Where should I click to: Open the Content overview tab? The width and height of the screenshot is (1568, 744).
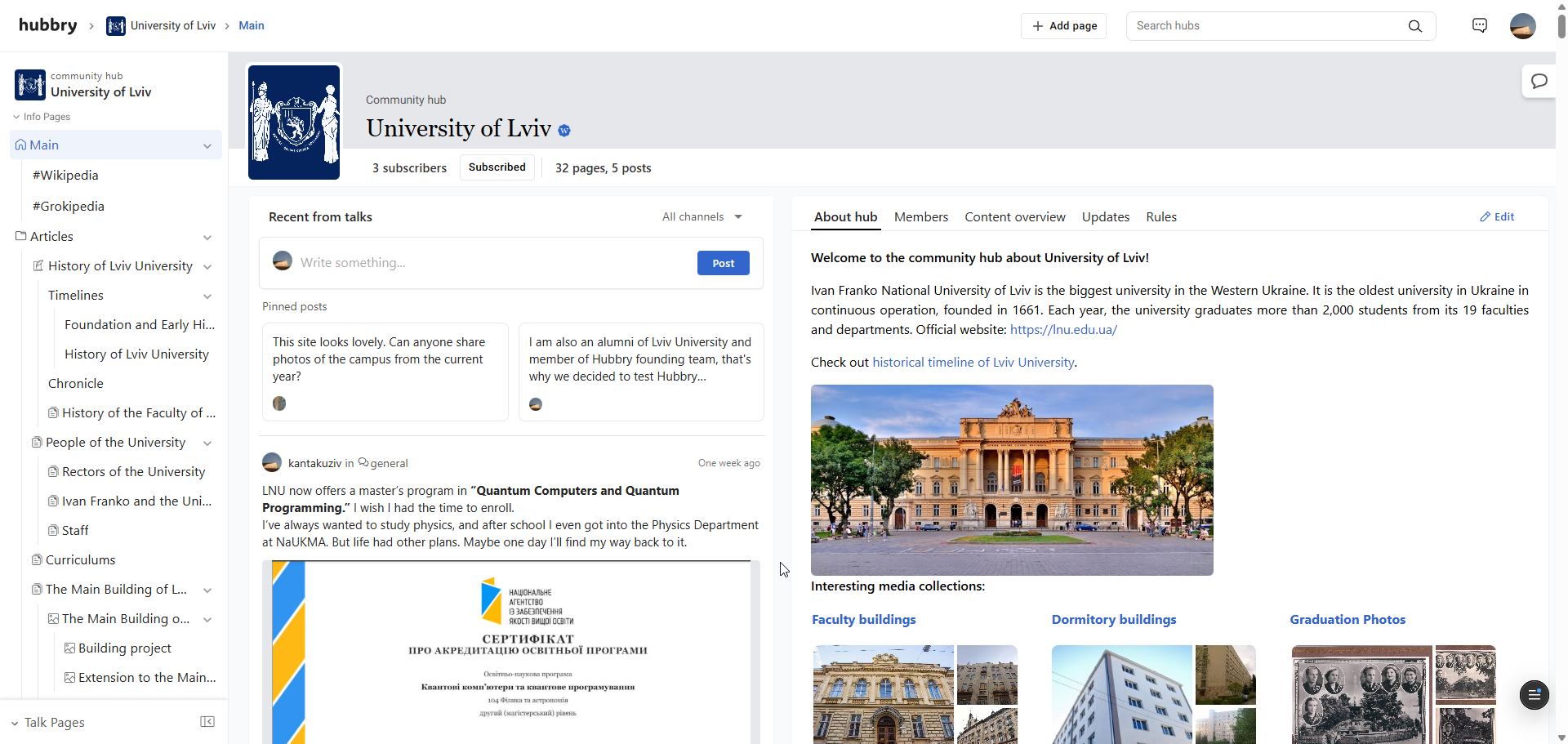click(x=1014, y=216)
